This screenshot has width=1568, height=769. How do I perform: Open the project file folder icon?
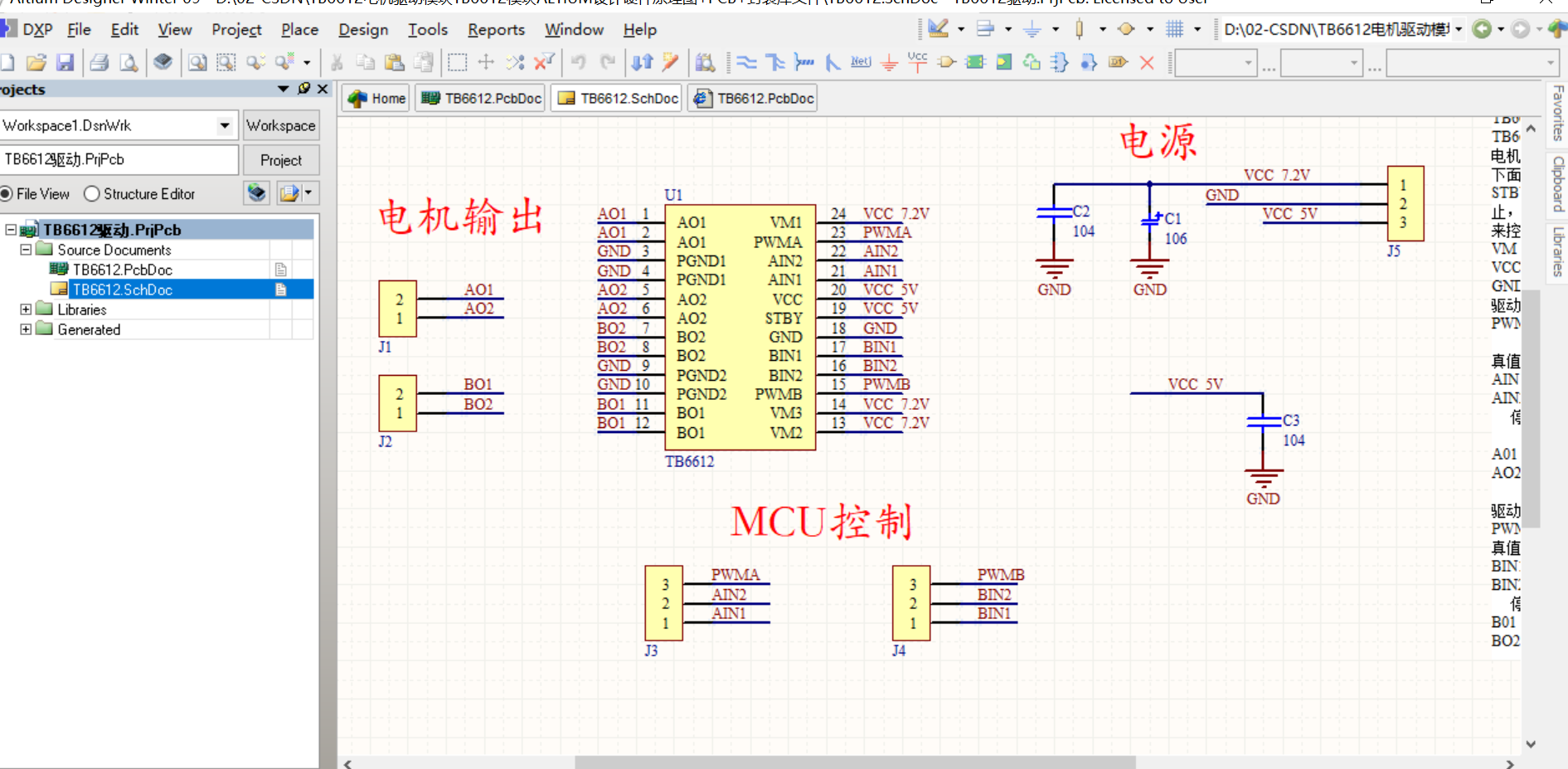coord(36,62)
